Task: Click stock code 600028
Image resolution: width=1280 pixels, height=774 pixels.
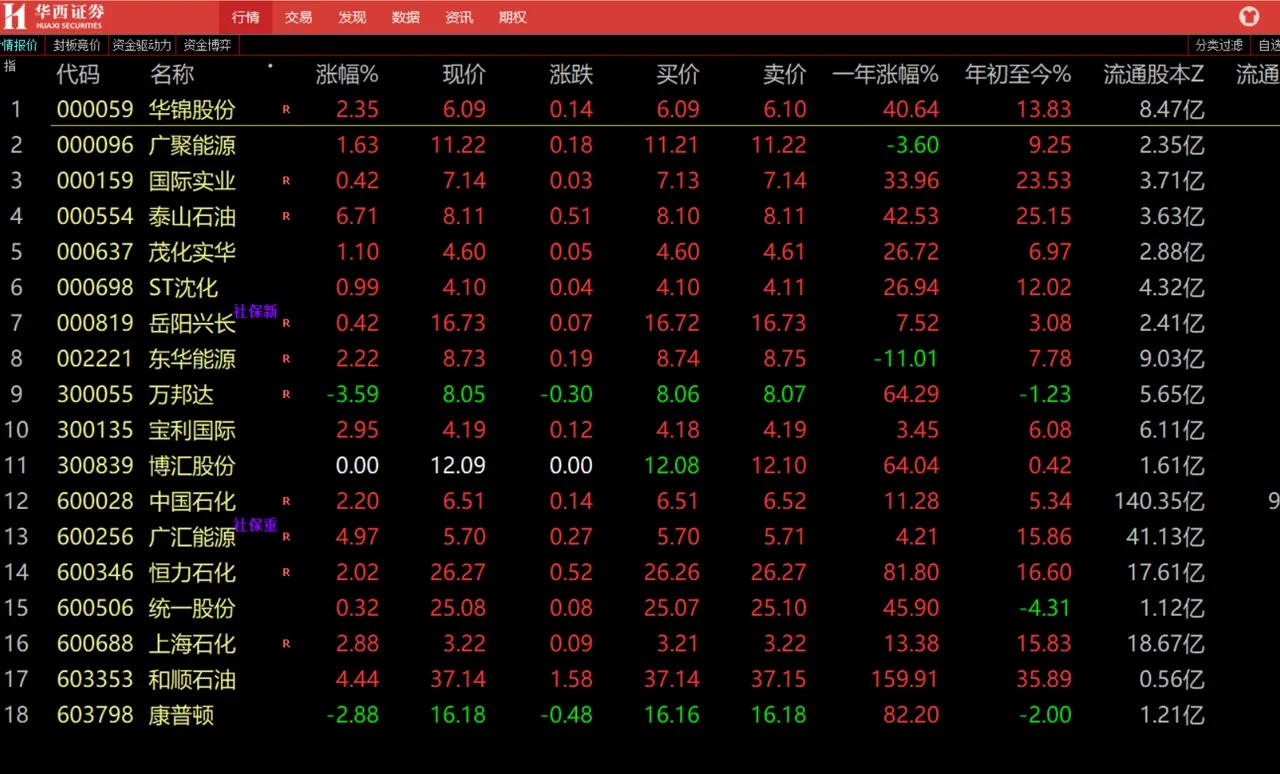Action: (x=95, y=502)
